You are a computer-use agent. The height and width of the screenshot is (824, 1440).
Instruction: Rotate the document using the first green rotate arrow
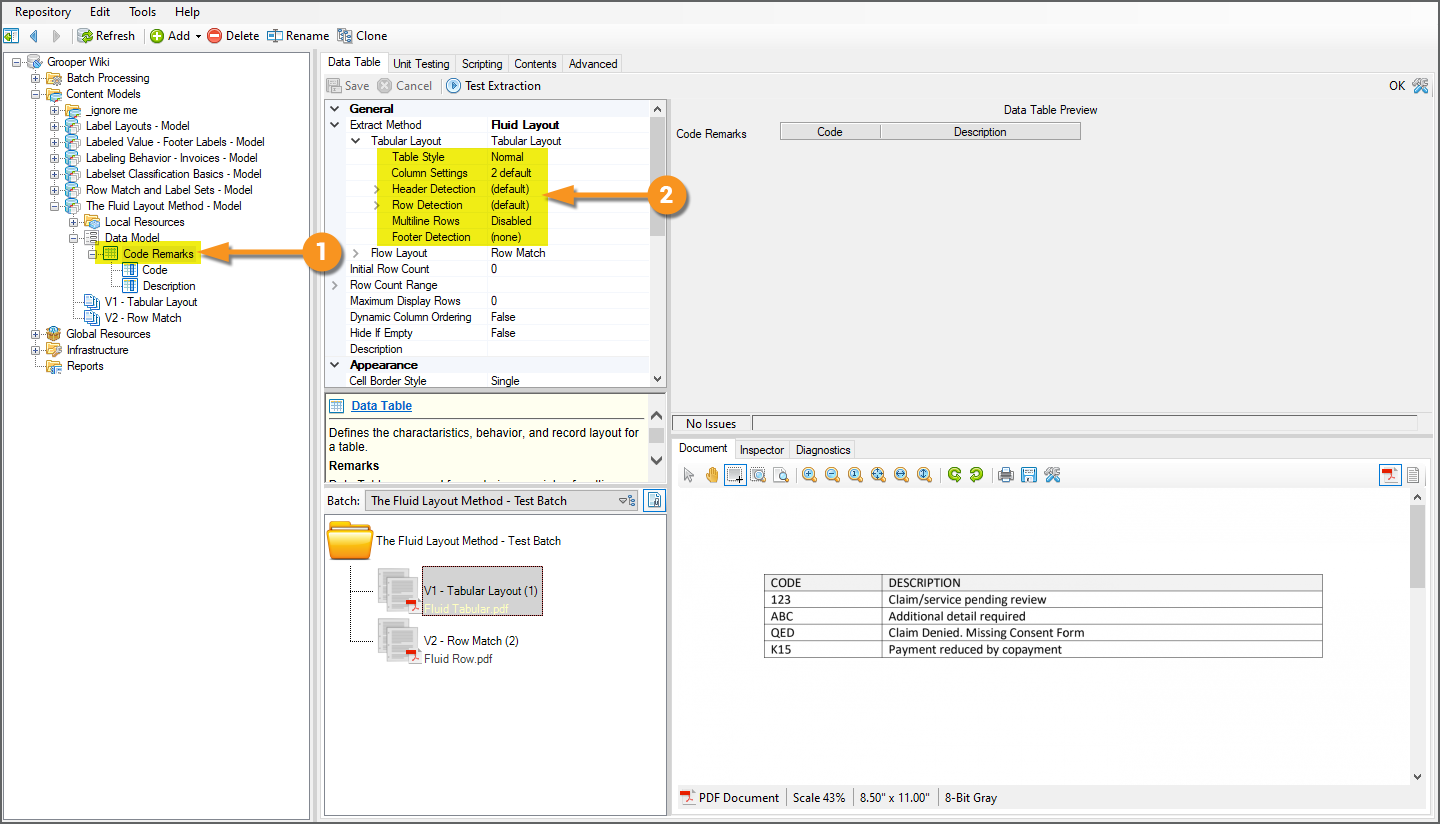954,475
